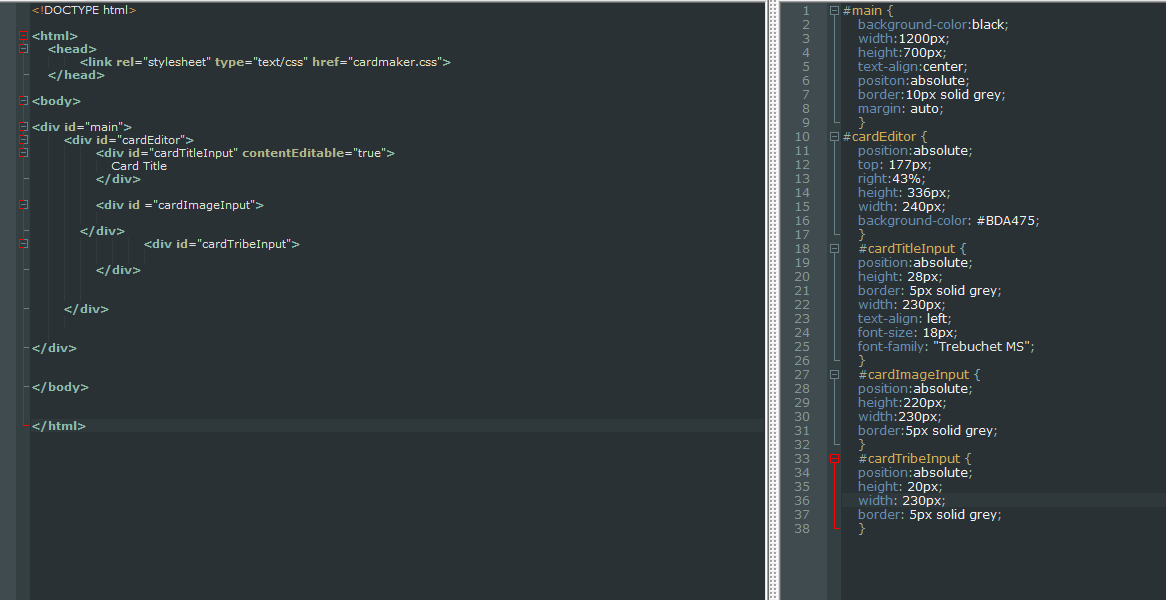Click line number 38 in the CSS pane

[801, 528]
